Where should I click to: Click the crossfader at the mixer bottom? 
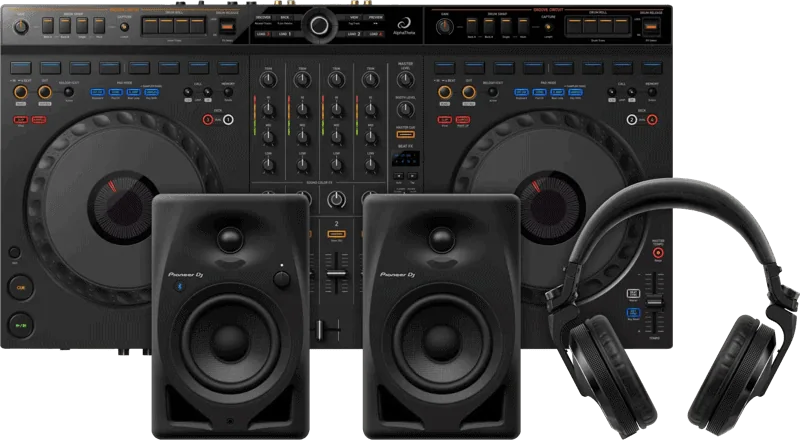pos(320,329)
